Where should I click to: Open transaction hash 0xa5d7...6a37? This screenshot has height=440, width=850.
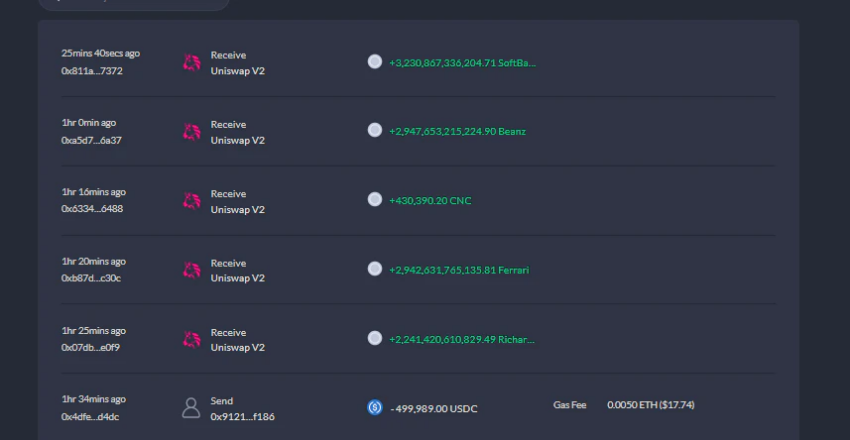[x=91, y=140]
